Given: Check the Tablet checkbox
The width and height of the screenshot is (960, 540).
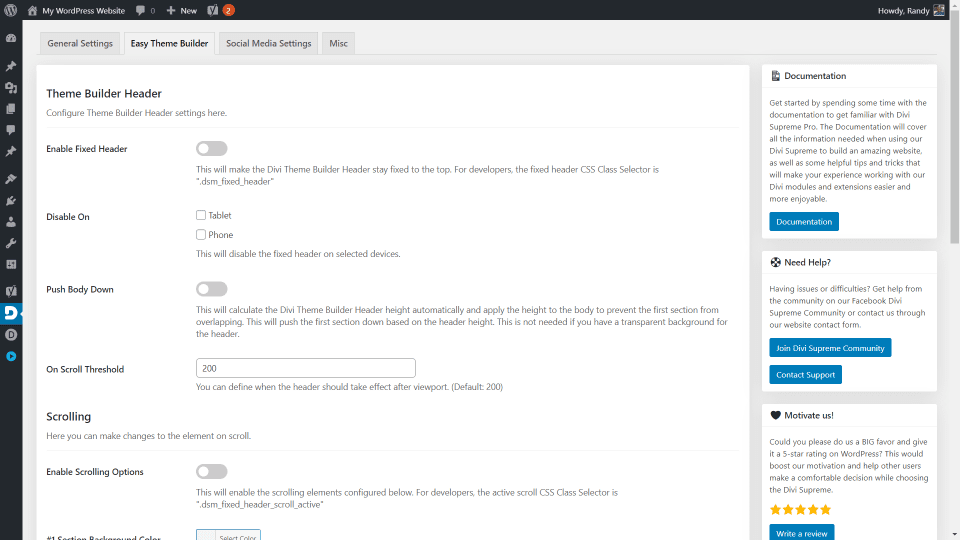Looking at the screenshot, I should 201,215.
